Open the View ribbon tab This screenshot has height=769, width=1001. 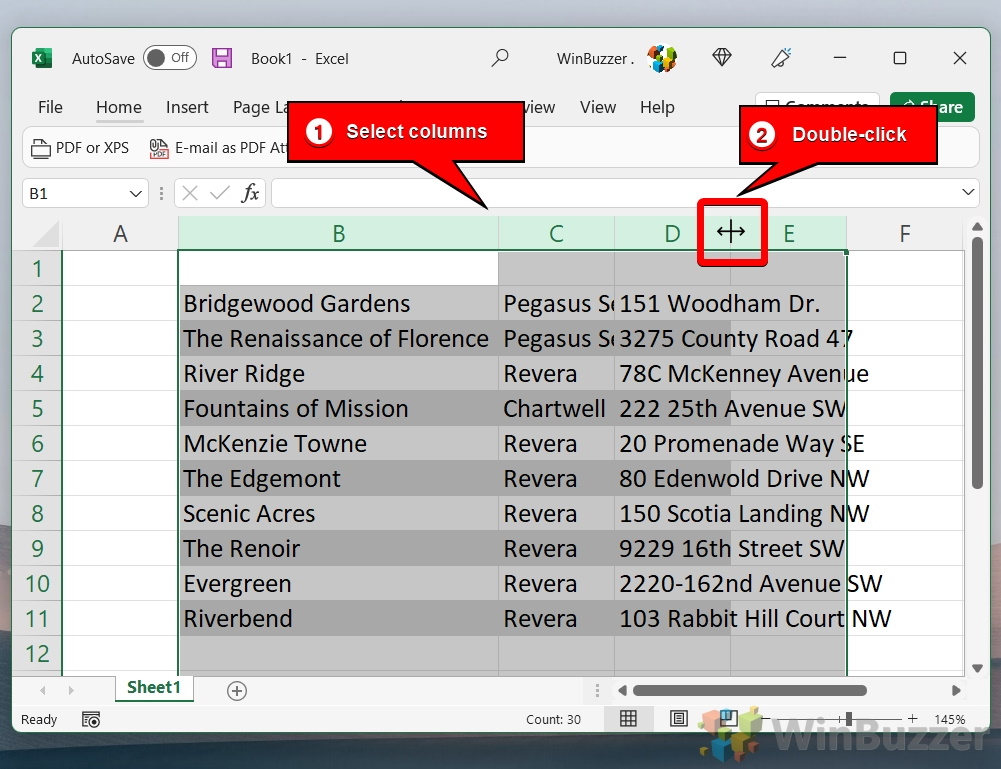pyautogui.click(x=598, y=107)
